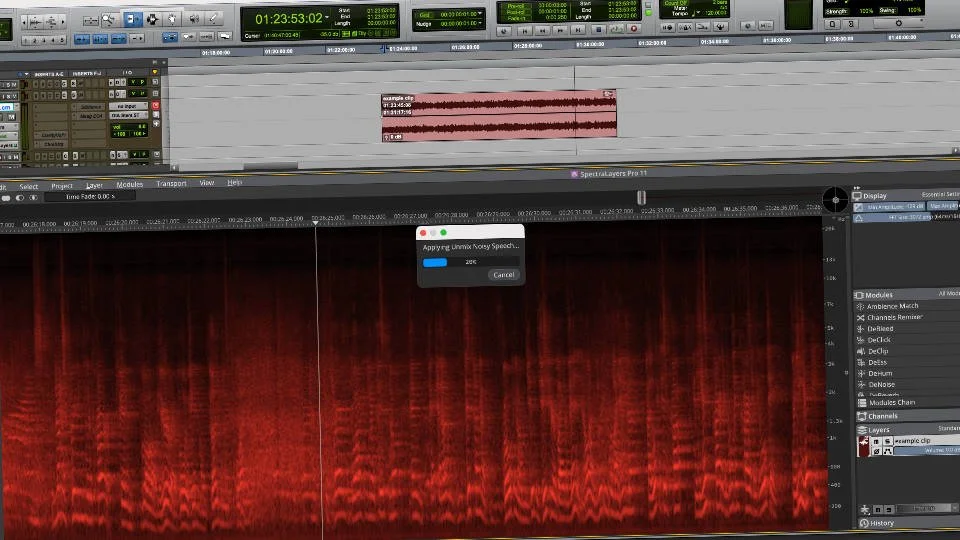This screenshot has width=960, height=540.
Task: Open the View menu in SpectraLayers
Action: [x=206, y=182]
